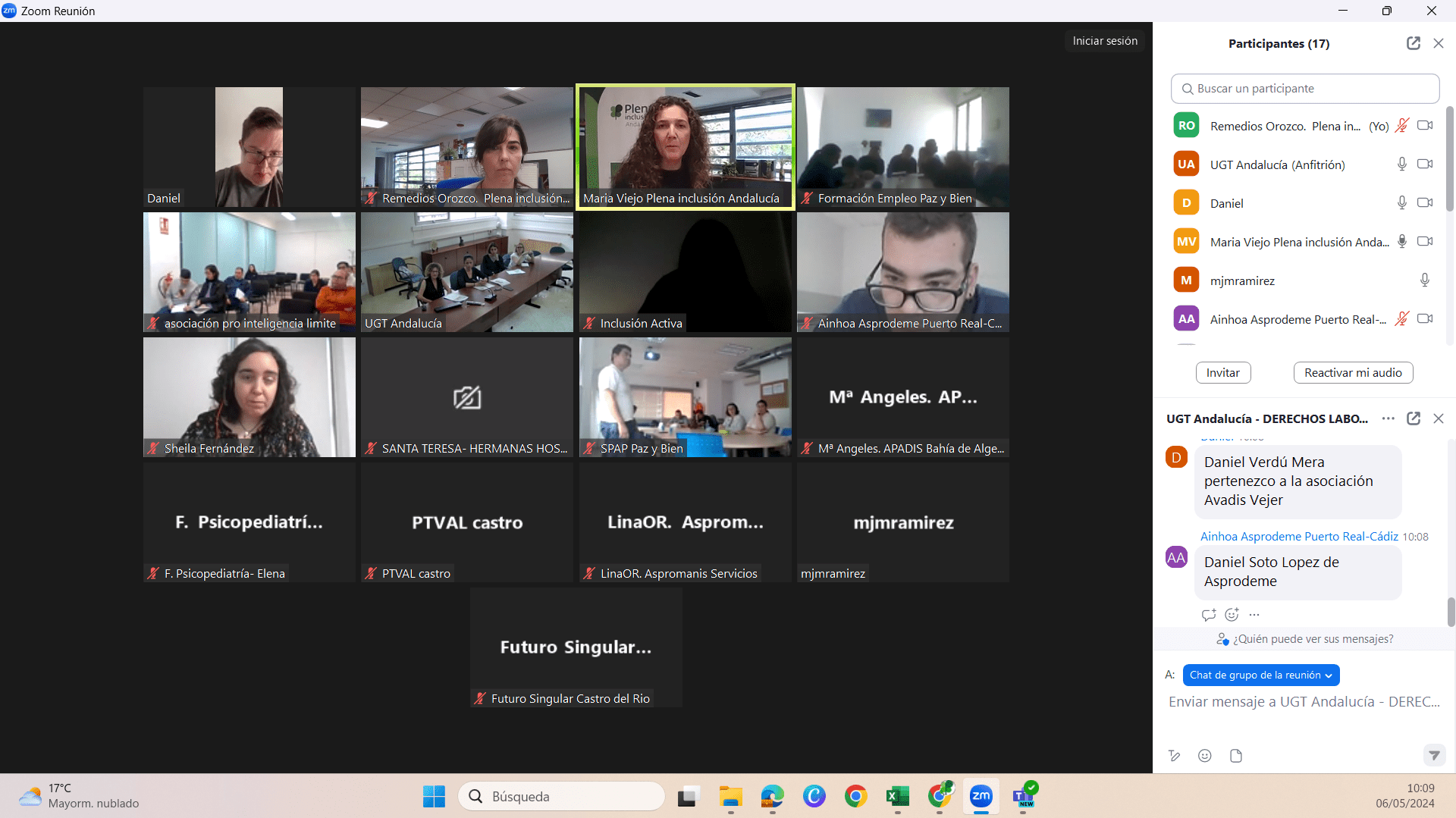
Task: Click the emoji icon in chat toolbar
Action: [x=1204, y=755]
